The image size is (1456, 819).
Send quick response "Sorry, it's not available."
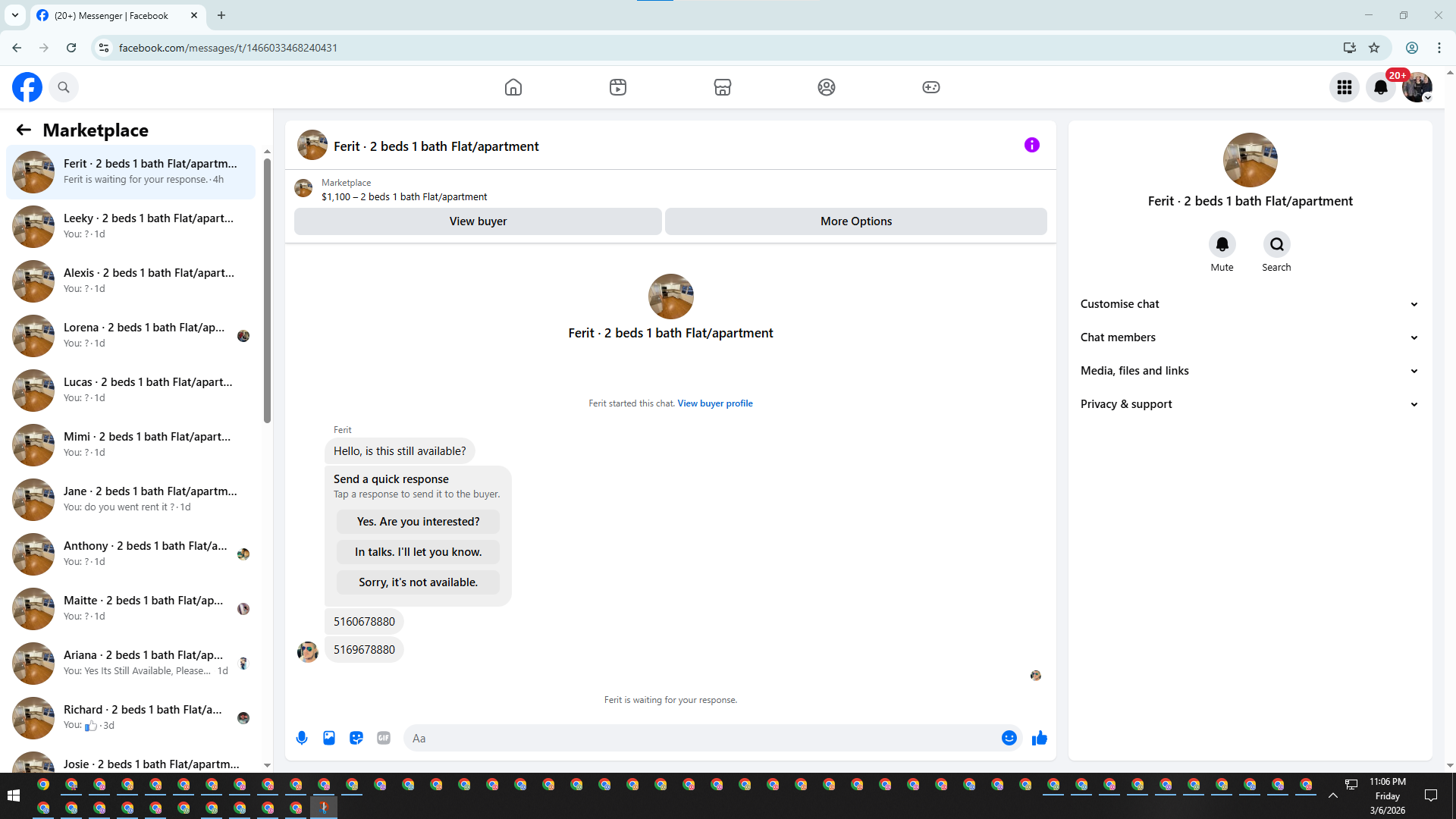pyautogui.click(x=418, y=582)
